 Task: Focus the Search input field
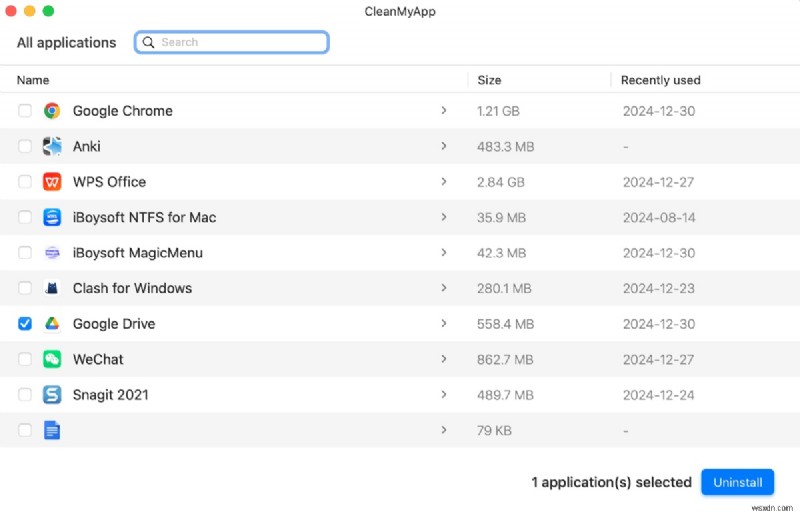(x=232, y=42)
